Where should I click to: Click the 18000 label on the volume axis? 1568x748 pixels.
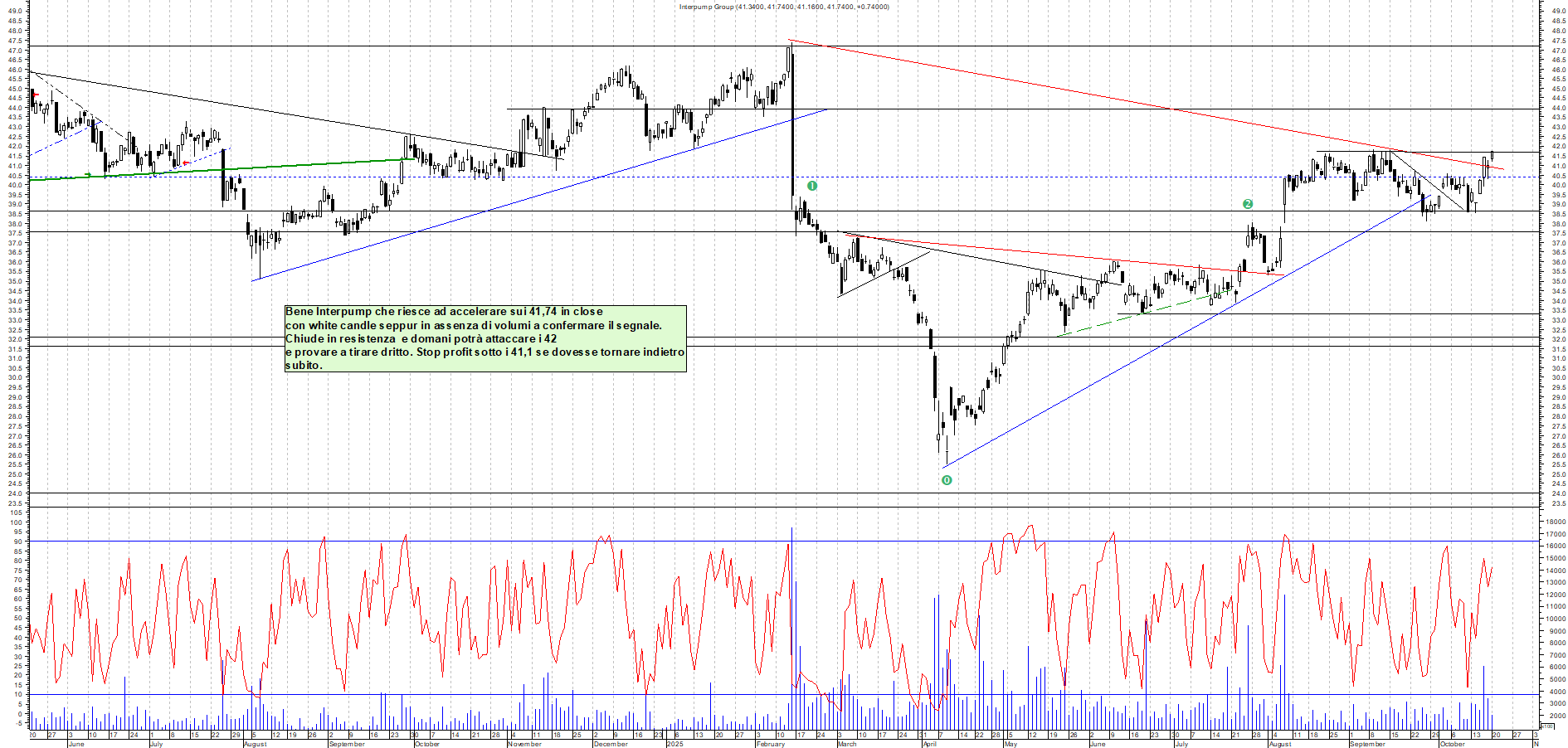[x=1554, y=522]
